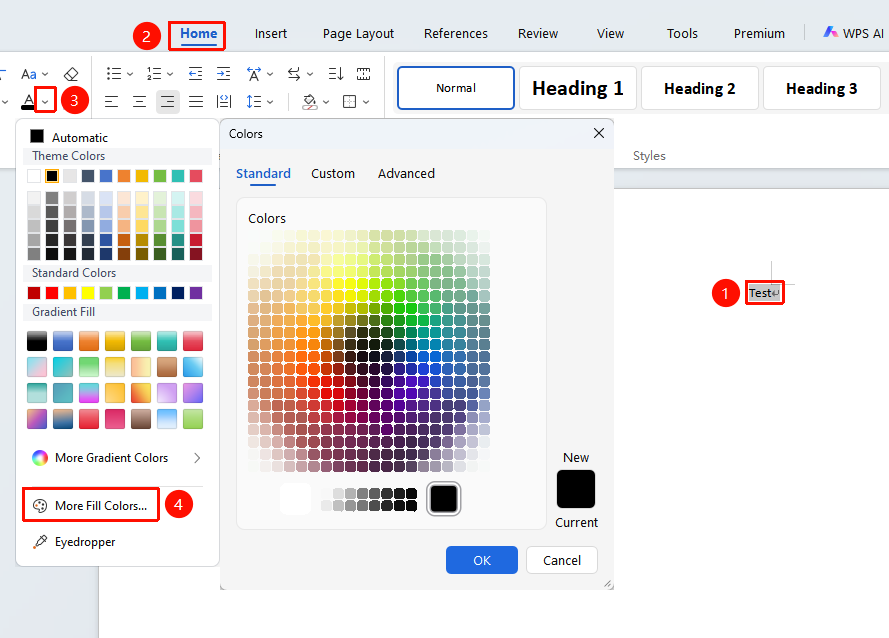Justify the paragraph text
The width and height of the screenshot is (889, 638).
tap(196, 102)
